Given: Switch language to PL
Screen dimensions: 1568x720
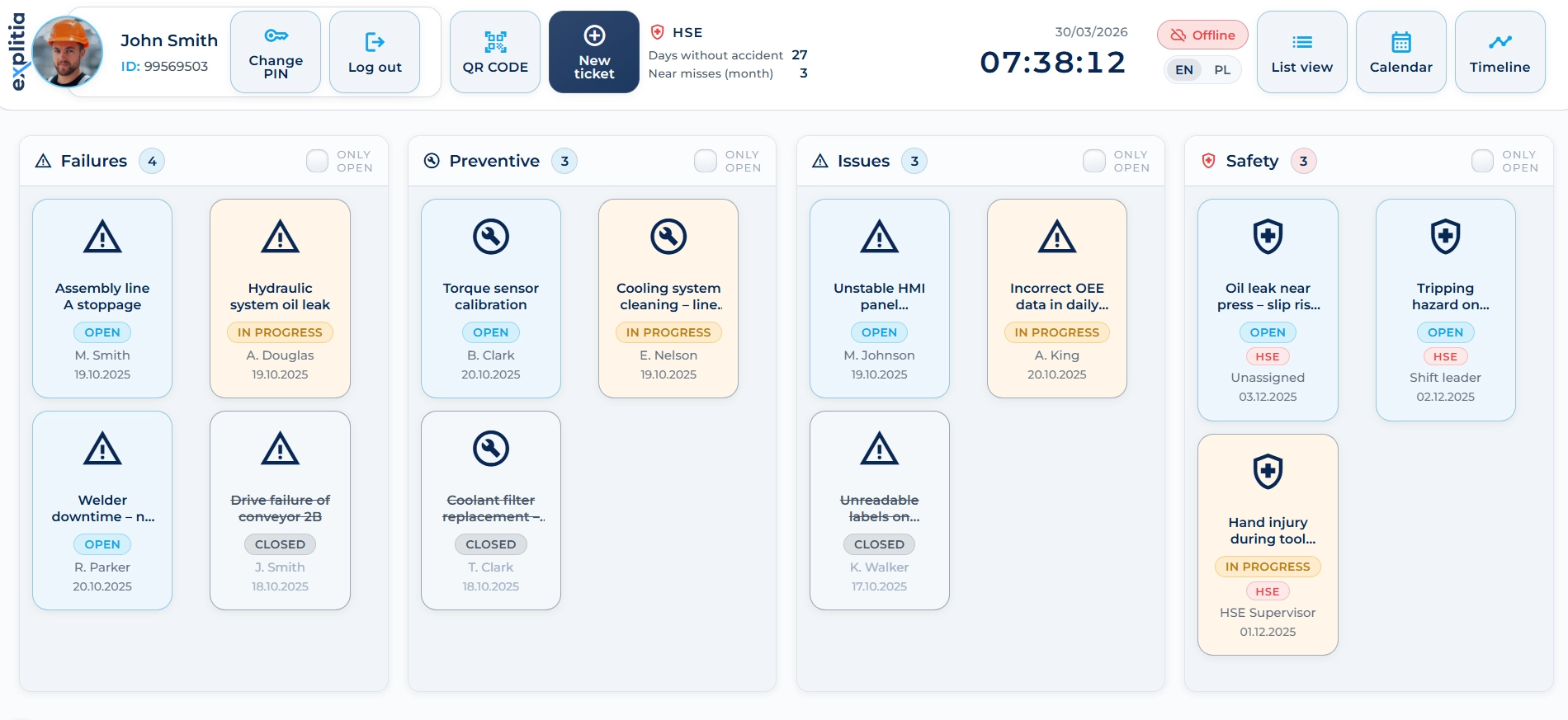Looking at the screenshot, I should 1222,70.
